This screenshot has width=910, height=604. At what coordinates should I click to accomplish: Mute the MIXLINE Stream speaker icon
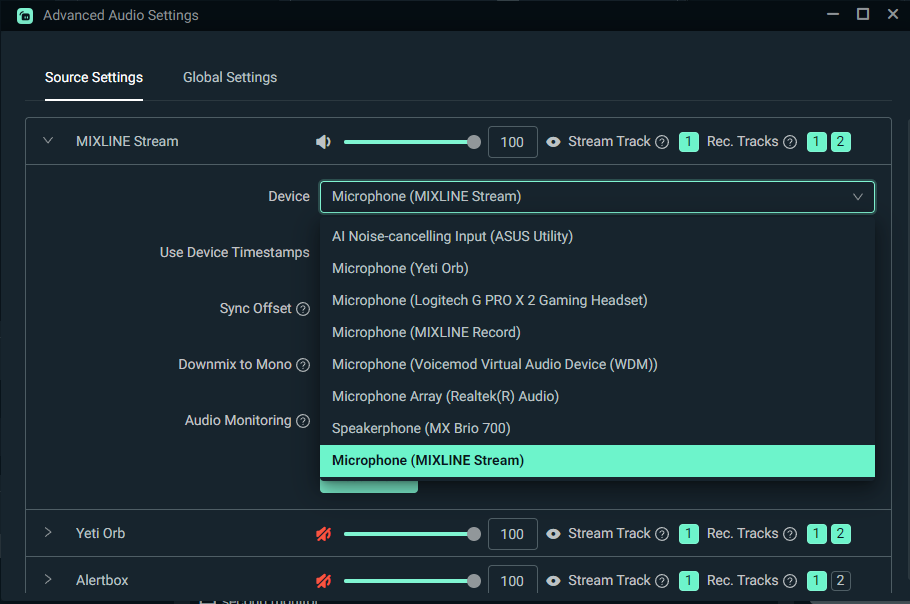(323, 142)
